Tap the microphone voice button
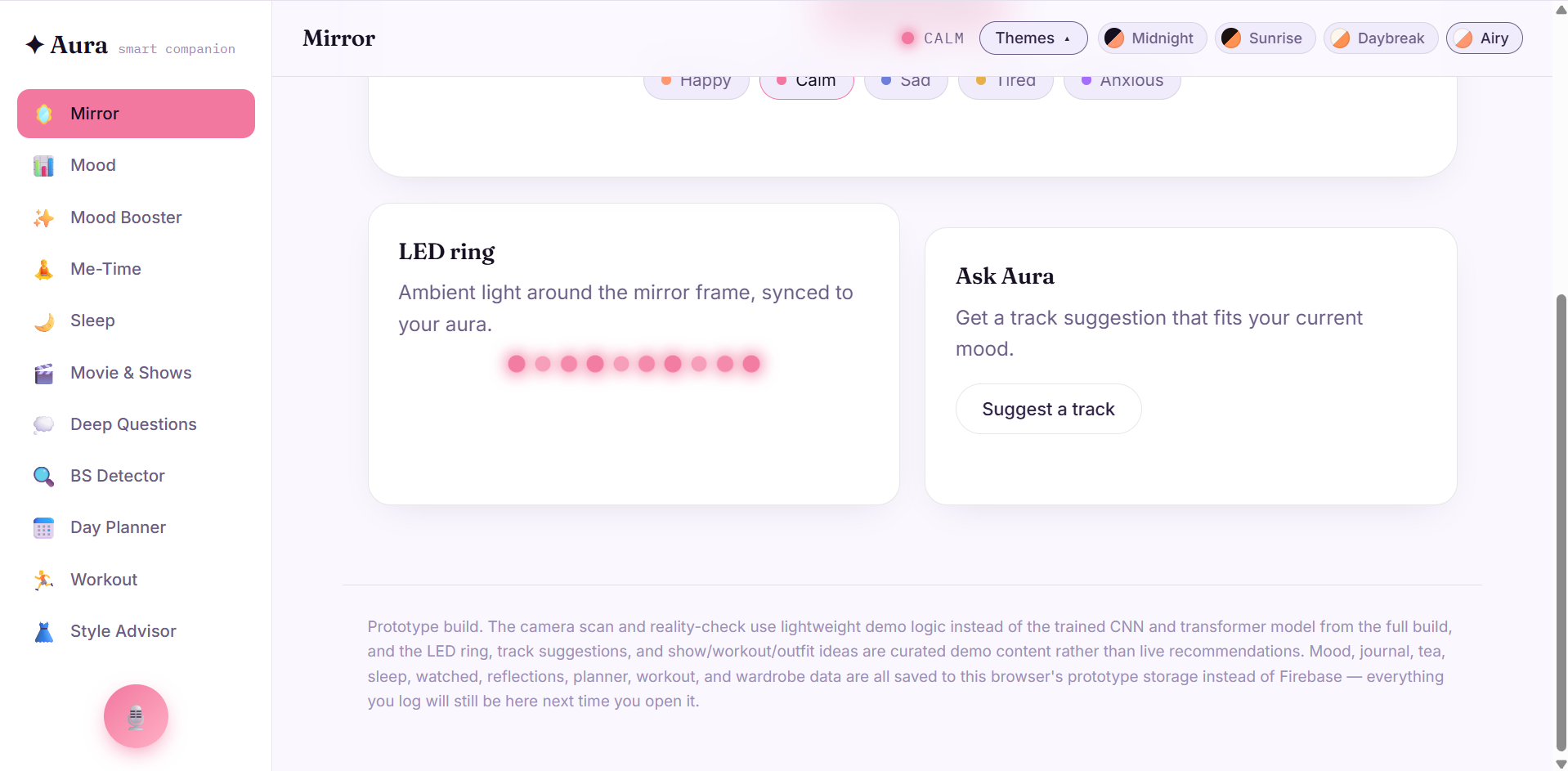 [136, 716]
